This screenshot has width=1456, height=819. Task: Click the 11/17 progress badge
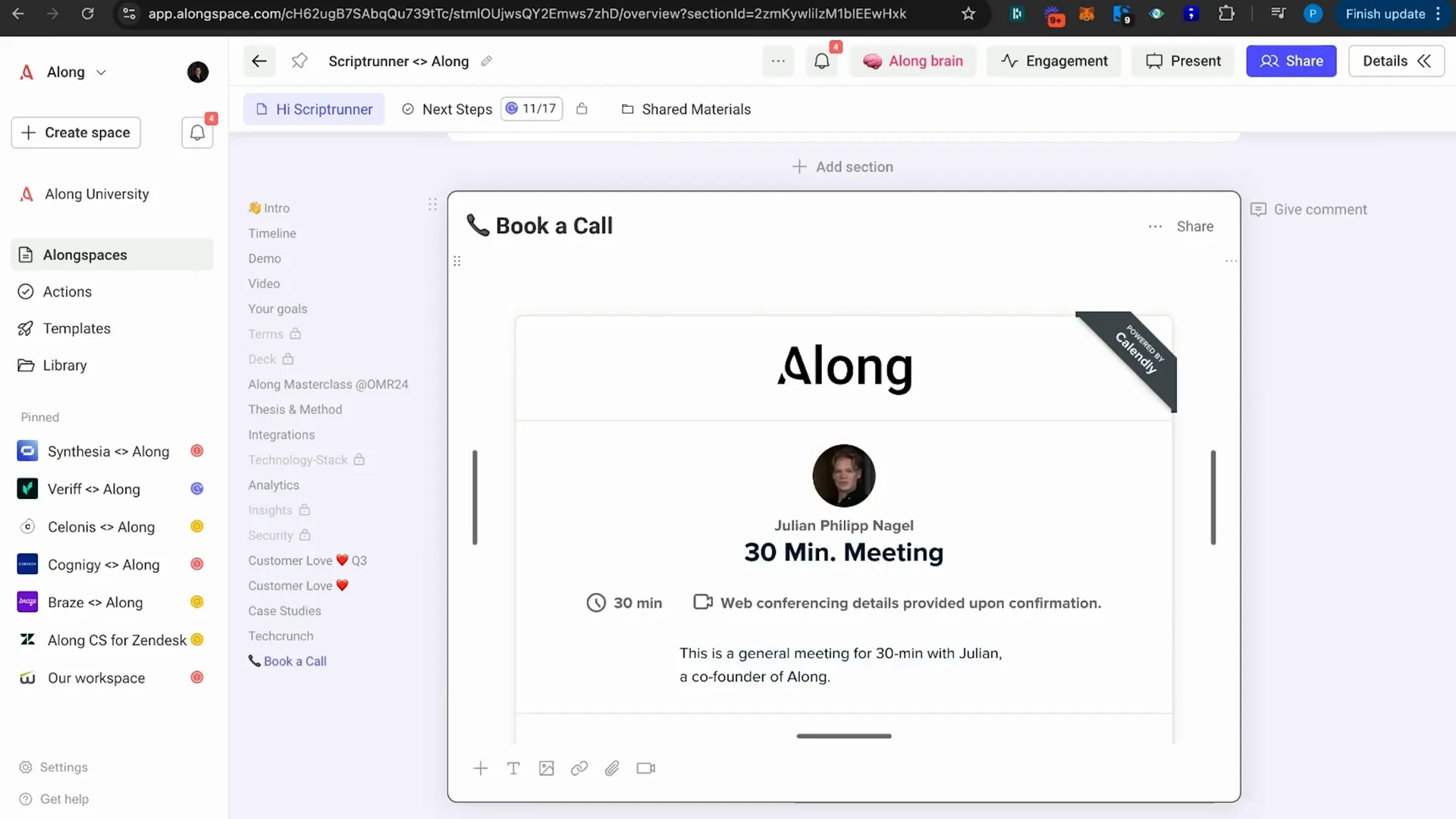[532, 108]
